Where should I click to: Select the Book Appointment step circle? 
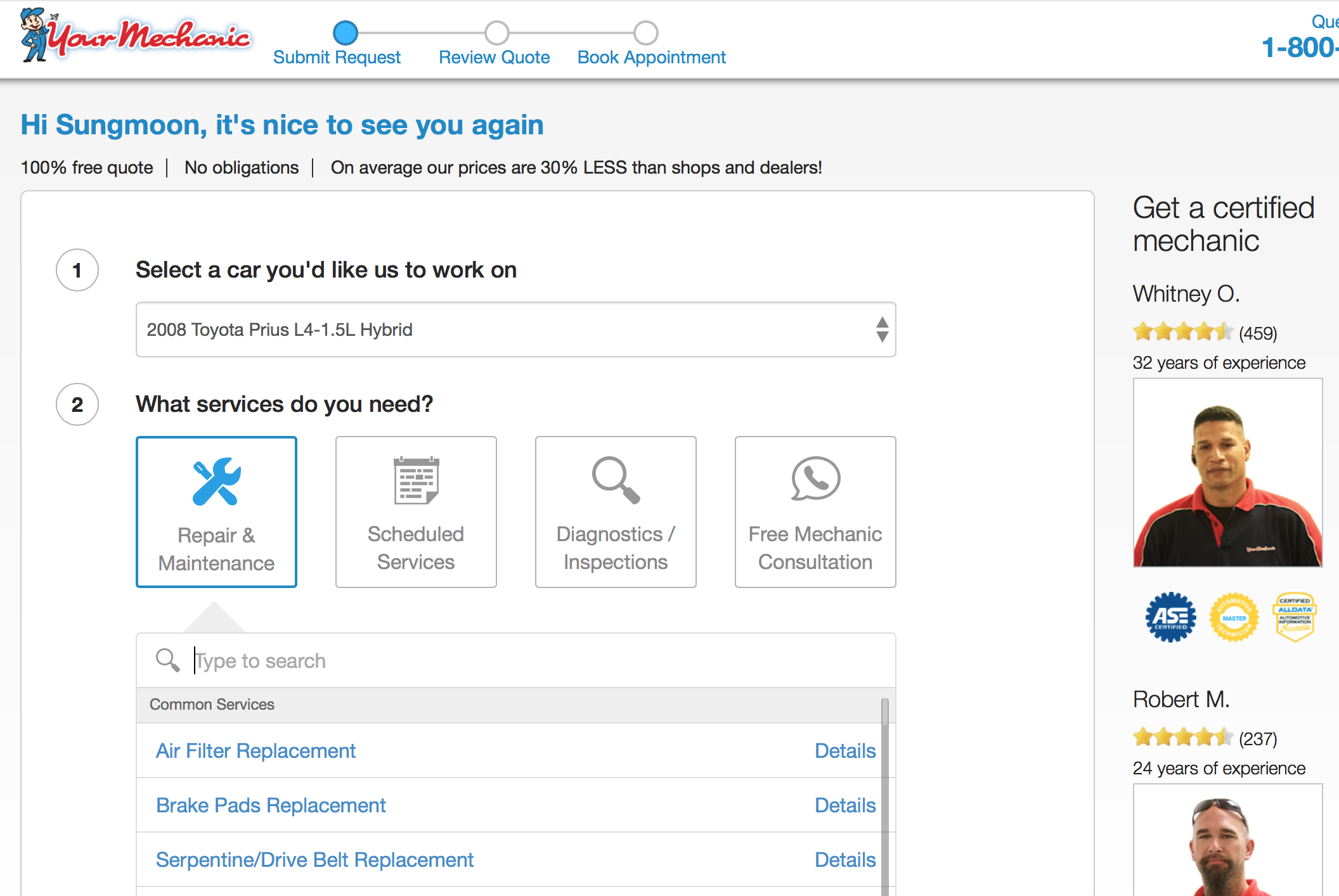646,32
